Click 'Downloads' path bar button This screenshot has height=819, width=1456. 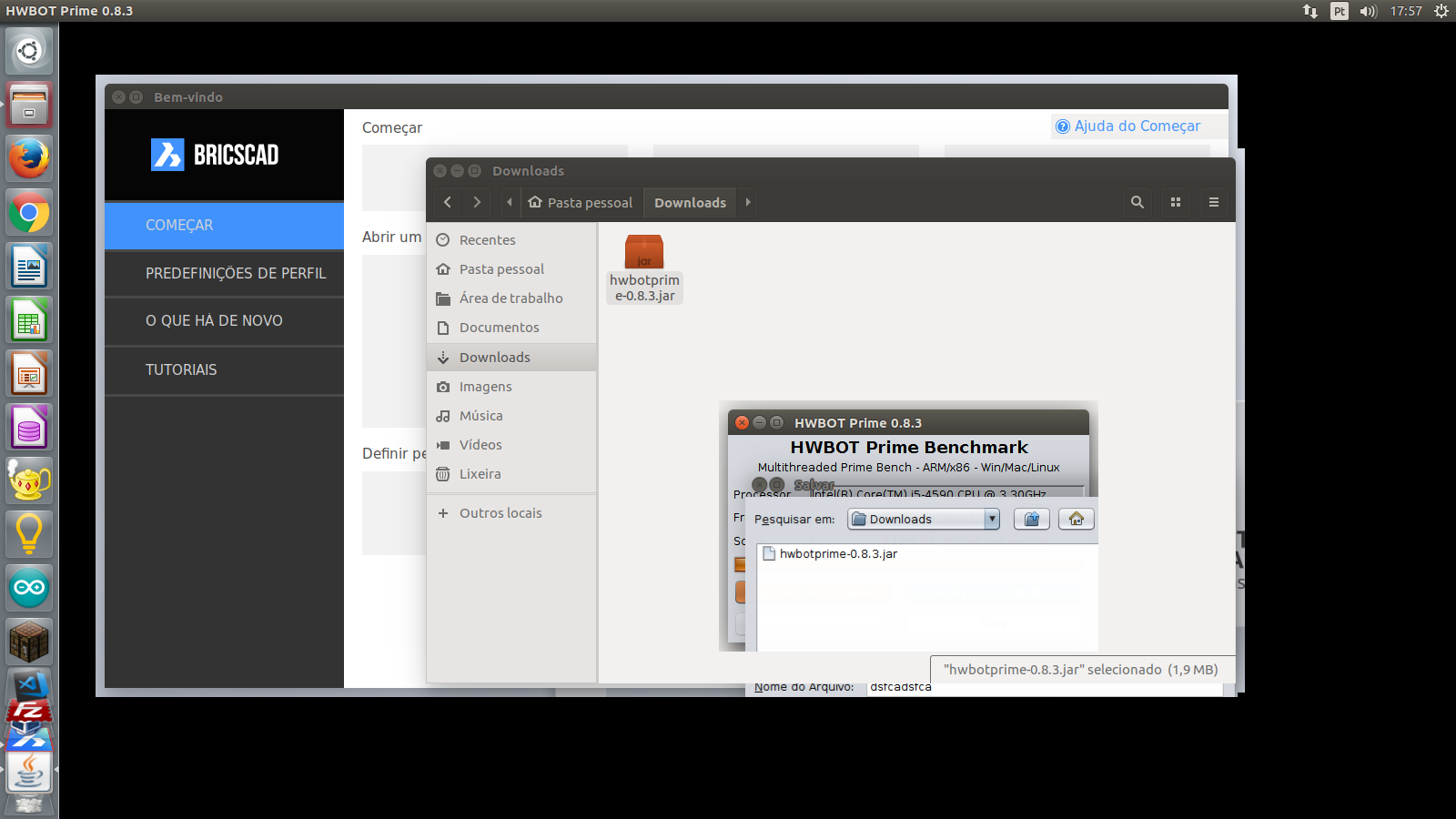coord(691,202)
